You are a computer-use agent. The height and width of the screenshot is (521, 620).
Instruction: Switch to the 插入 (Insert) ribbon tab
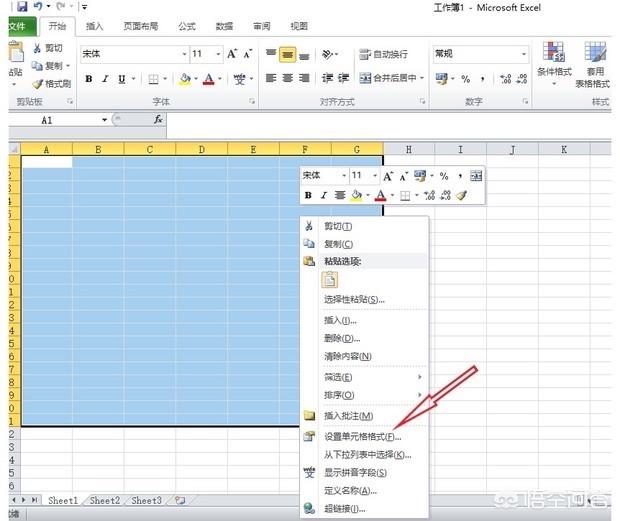click(x=94, y=26)
